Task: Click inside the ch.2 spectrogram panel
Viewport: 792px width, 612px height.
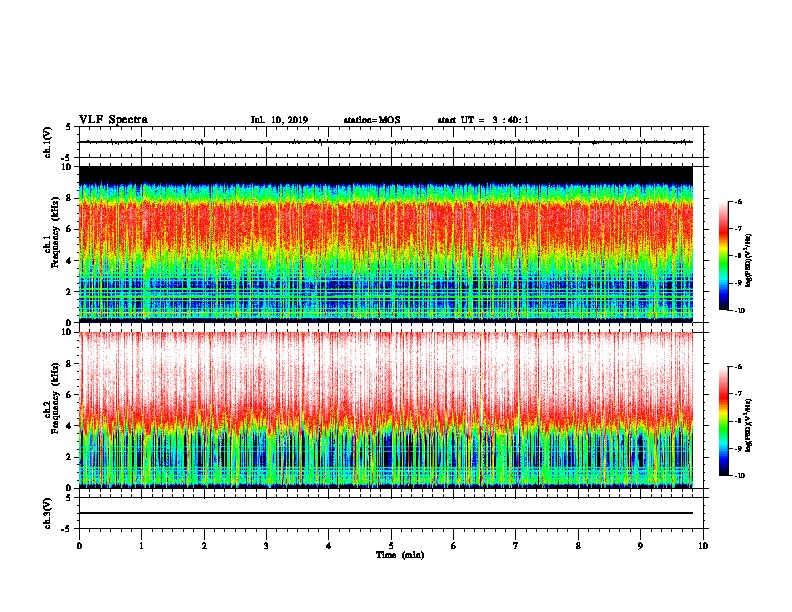Action: click(386, 410)
